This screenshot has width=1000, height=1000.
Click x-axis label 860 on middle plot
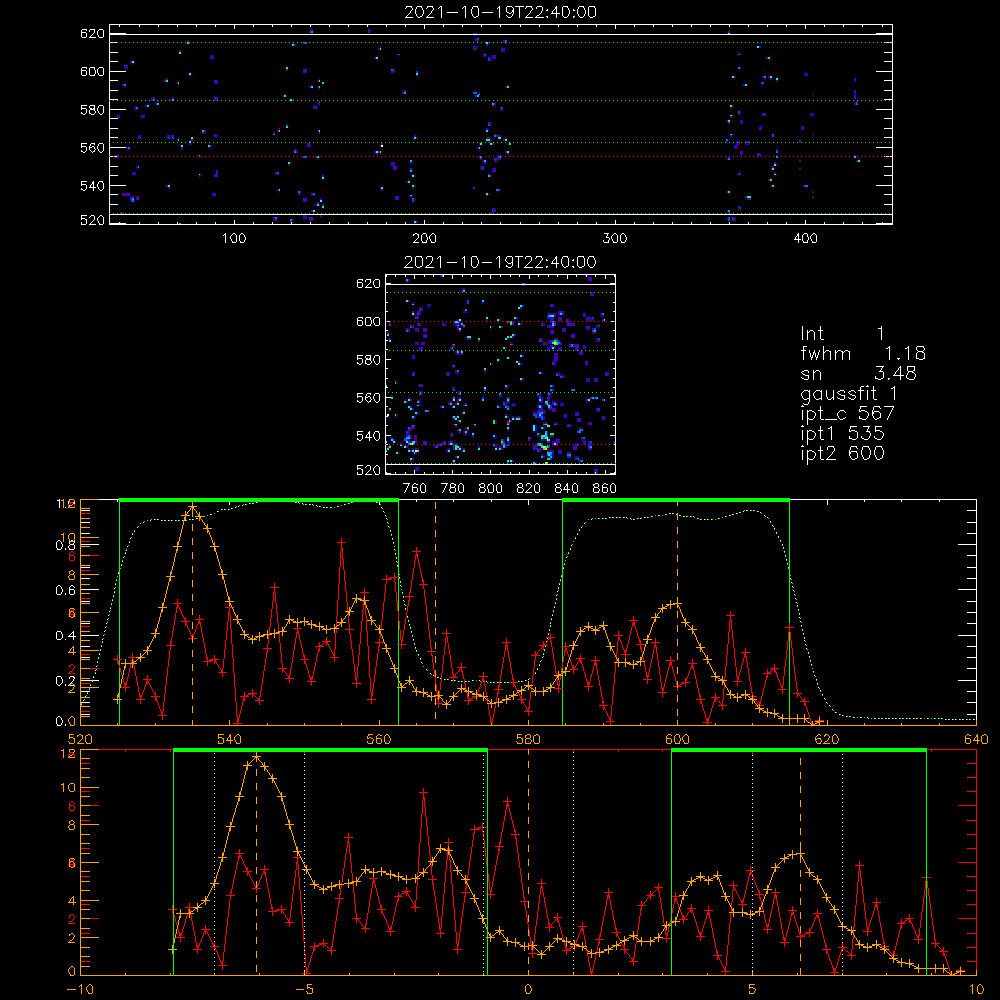605,489
